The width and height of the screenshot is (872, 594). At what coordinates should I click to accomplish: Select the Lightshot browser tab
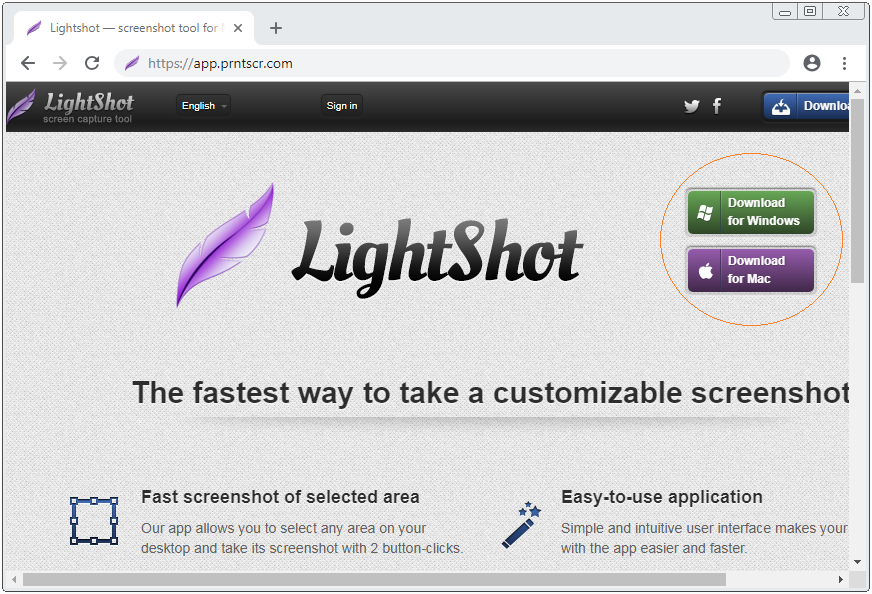[130, 28]
